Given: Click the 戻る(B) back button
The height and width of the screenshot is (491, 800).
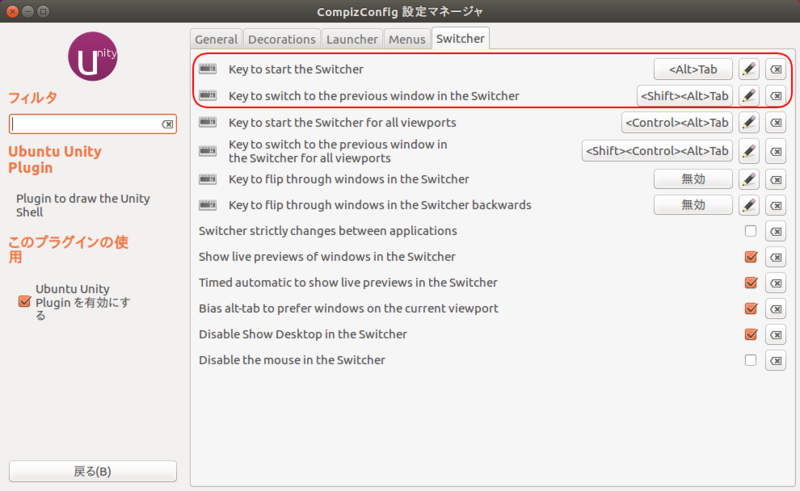Looking at the screenshot, I should click(93, 471).
